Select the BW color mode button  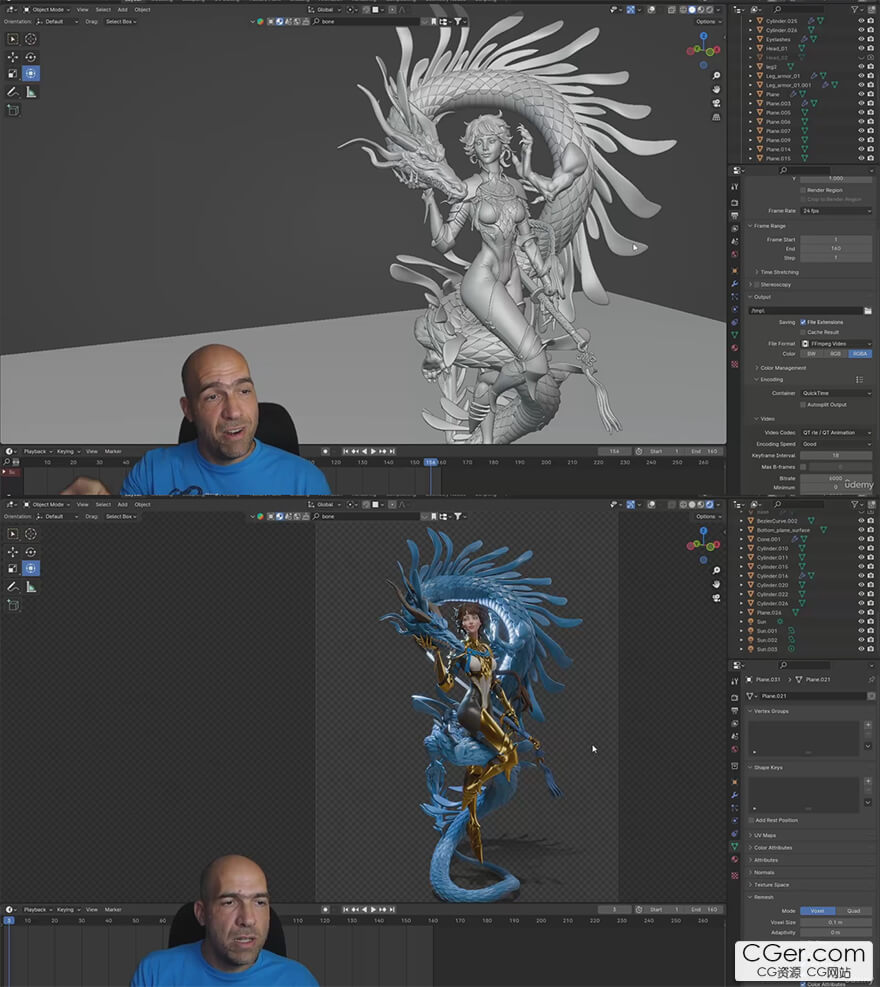pyautogui.click(x=811, y=354)
